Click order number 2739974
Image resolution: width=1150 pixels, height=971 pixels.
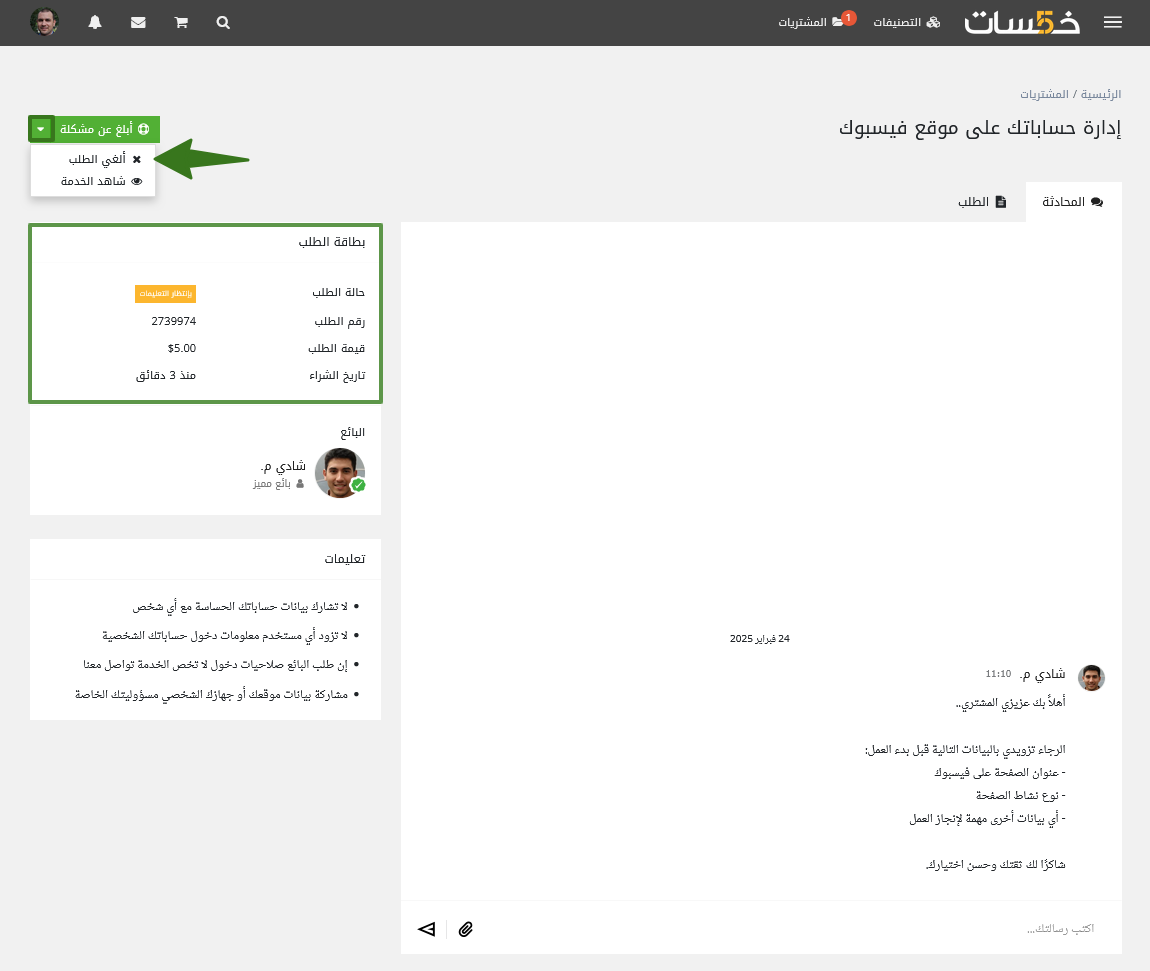tap(174, 321)
